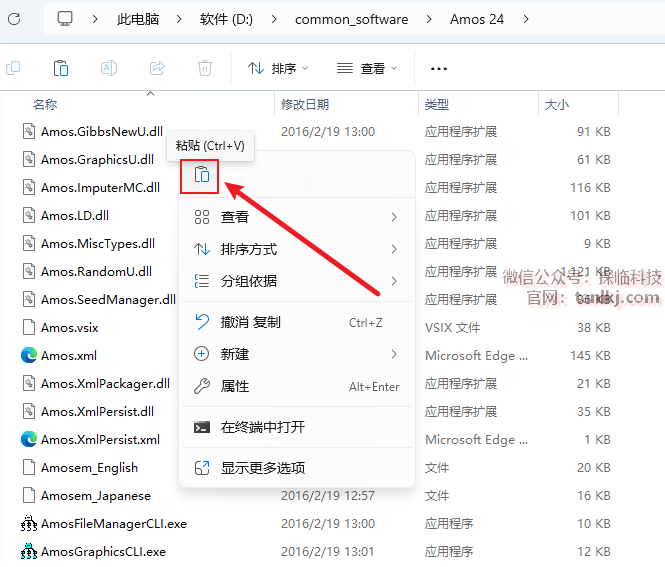Click the share icon in toolbar

tap(157, 68)
